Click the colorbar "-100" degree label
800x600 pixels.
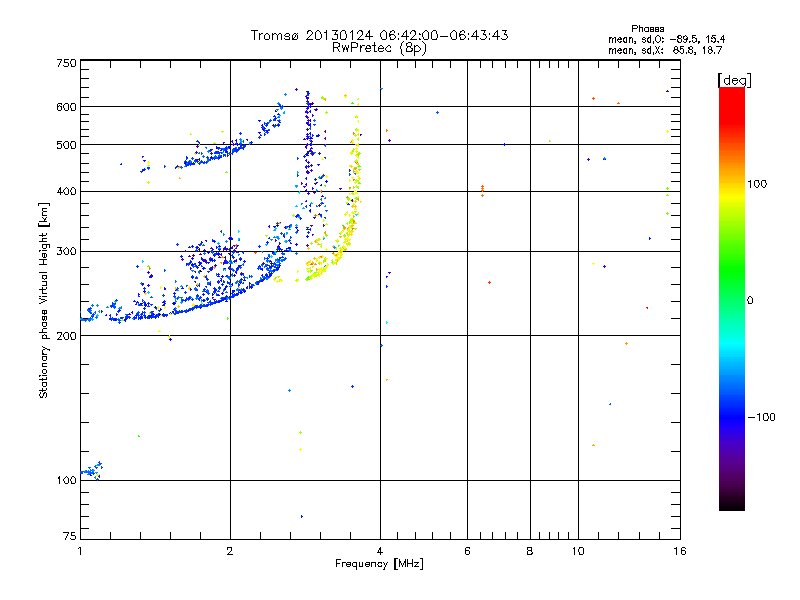coord(761,417)
